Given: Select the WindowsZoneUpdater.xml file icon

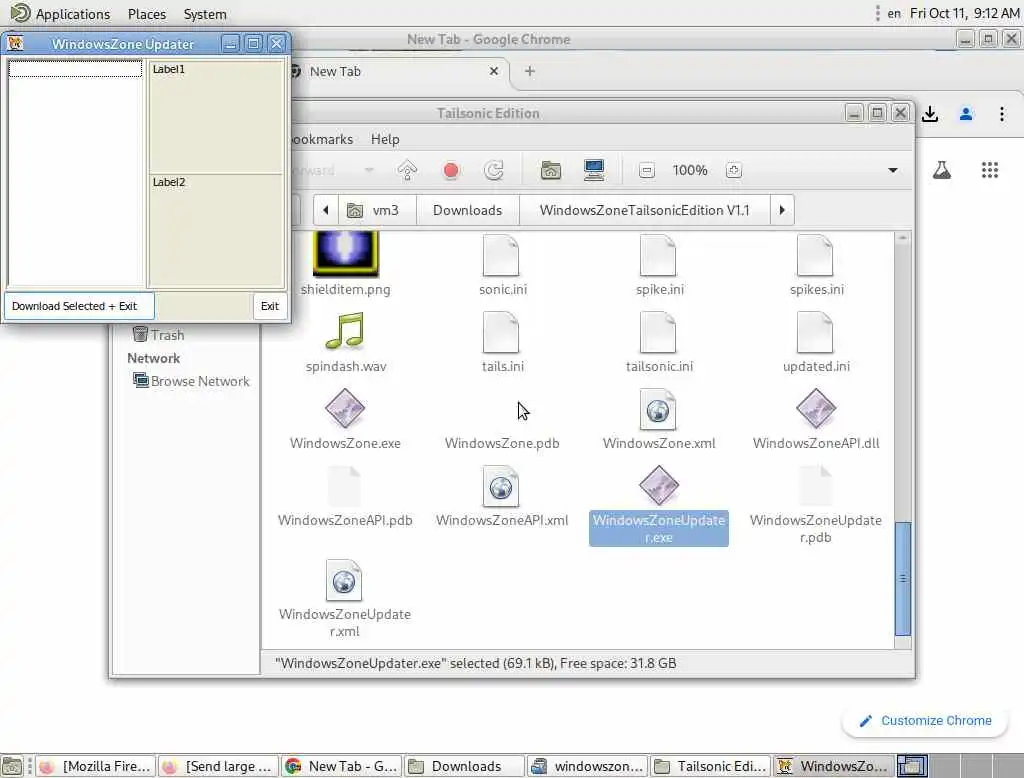Looking at the screenshot, I should 344,581.
